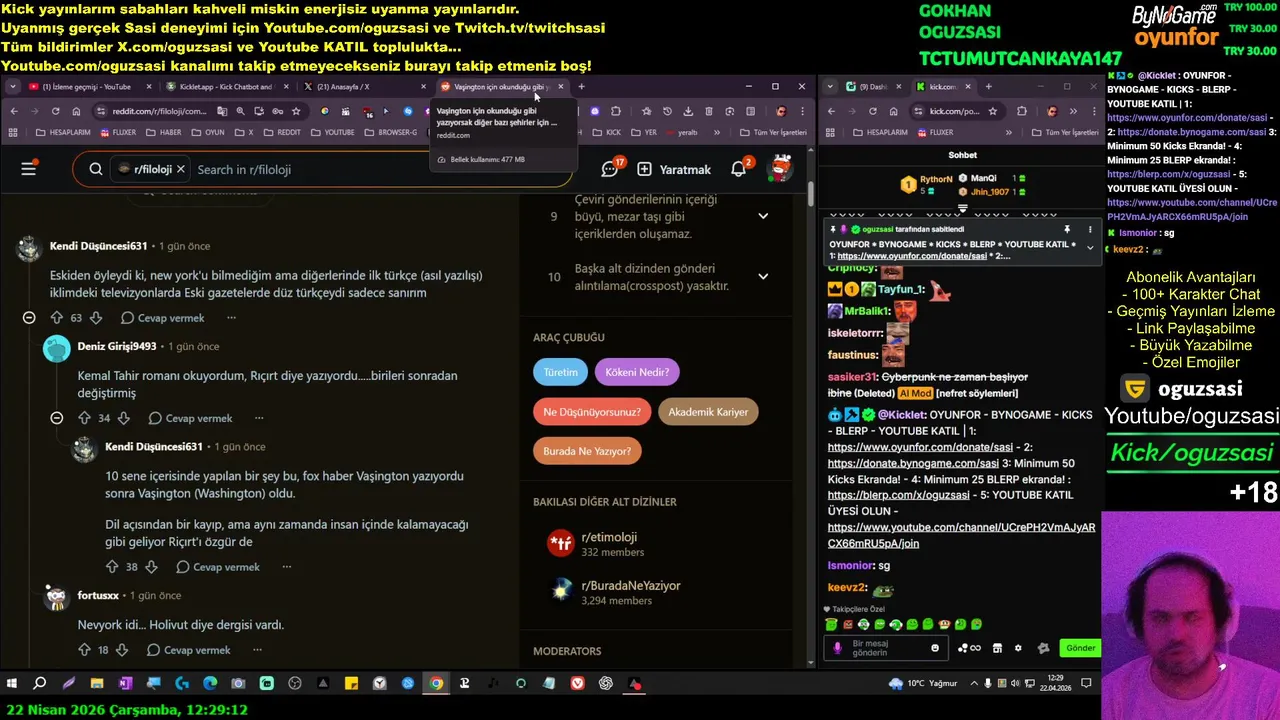Select the Ne Düşünüyorsunuz? flair button
The height and width of the screenshot is (720, 1280).
[x=592, y=412]
